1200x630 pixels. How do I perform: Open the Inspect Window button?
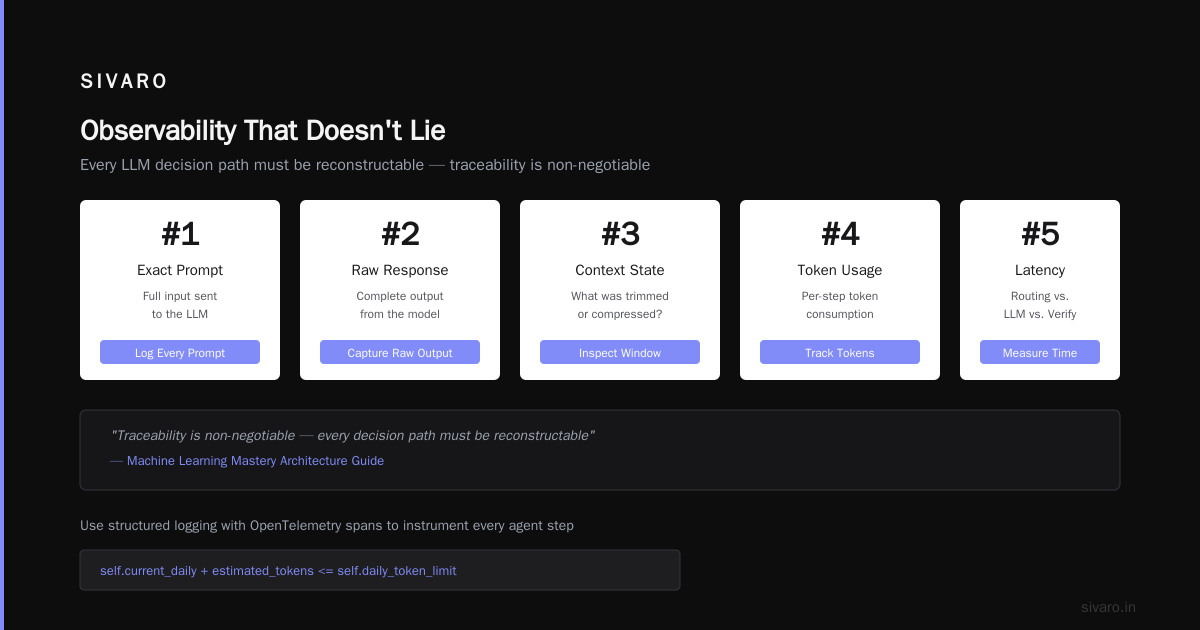[x=620, y=352]
